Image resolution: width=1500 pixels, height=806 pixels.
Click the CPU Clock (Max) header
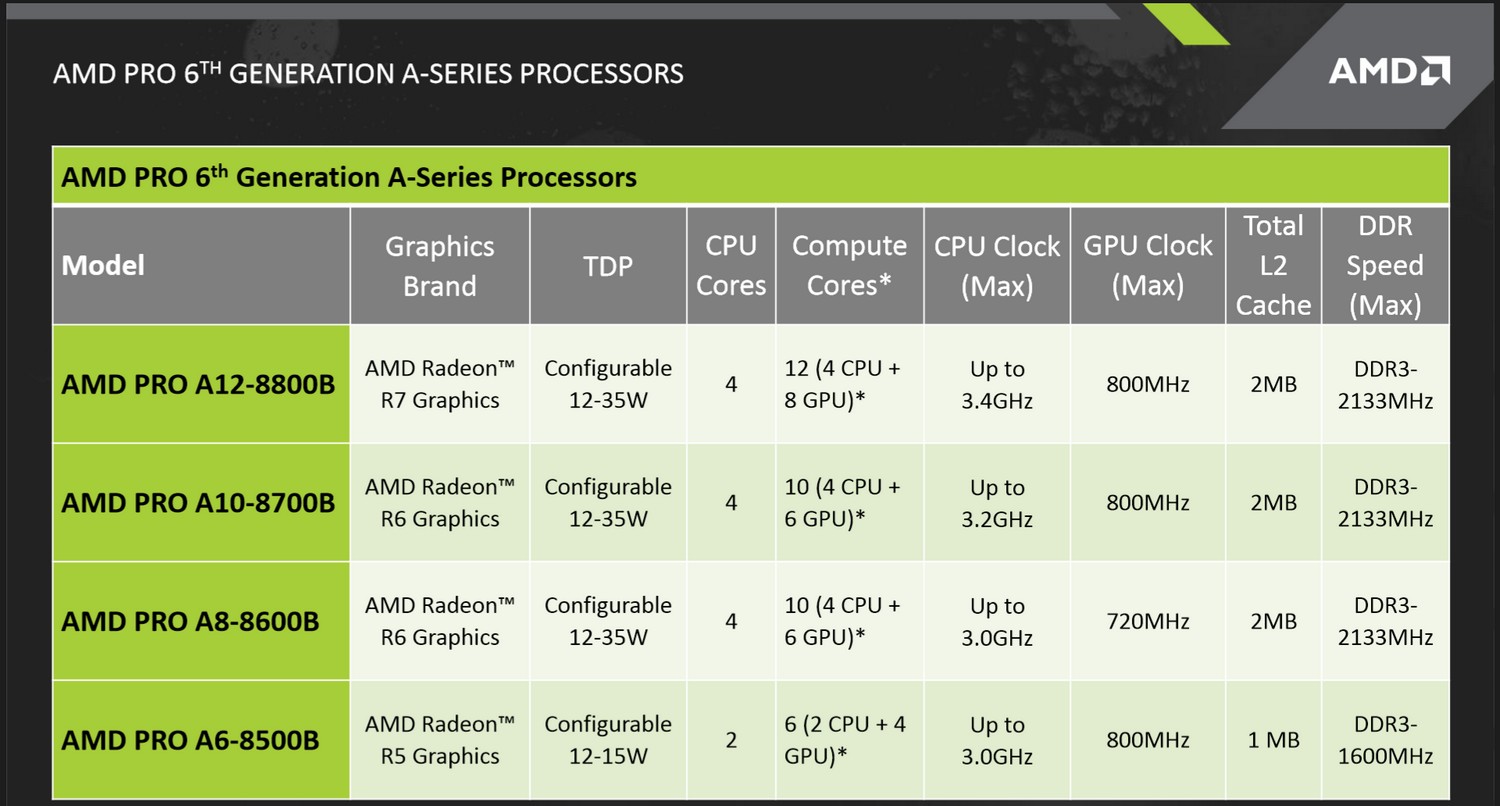pos(997,265)
